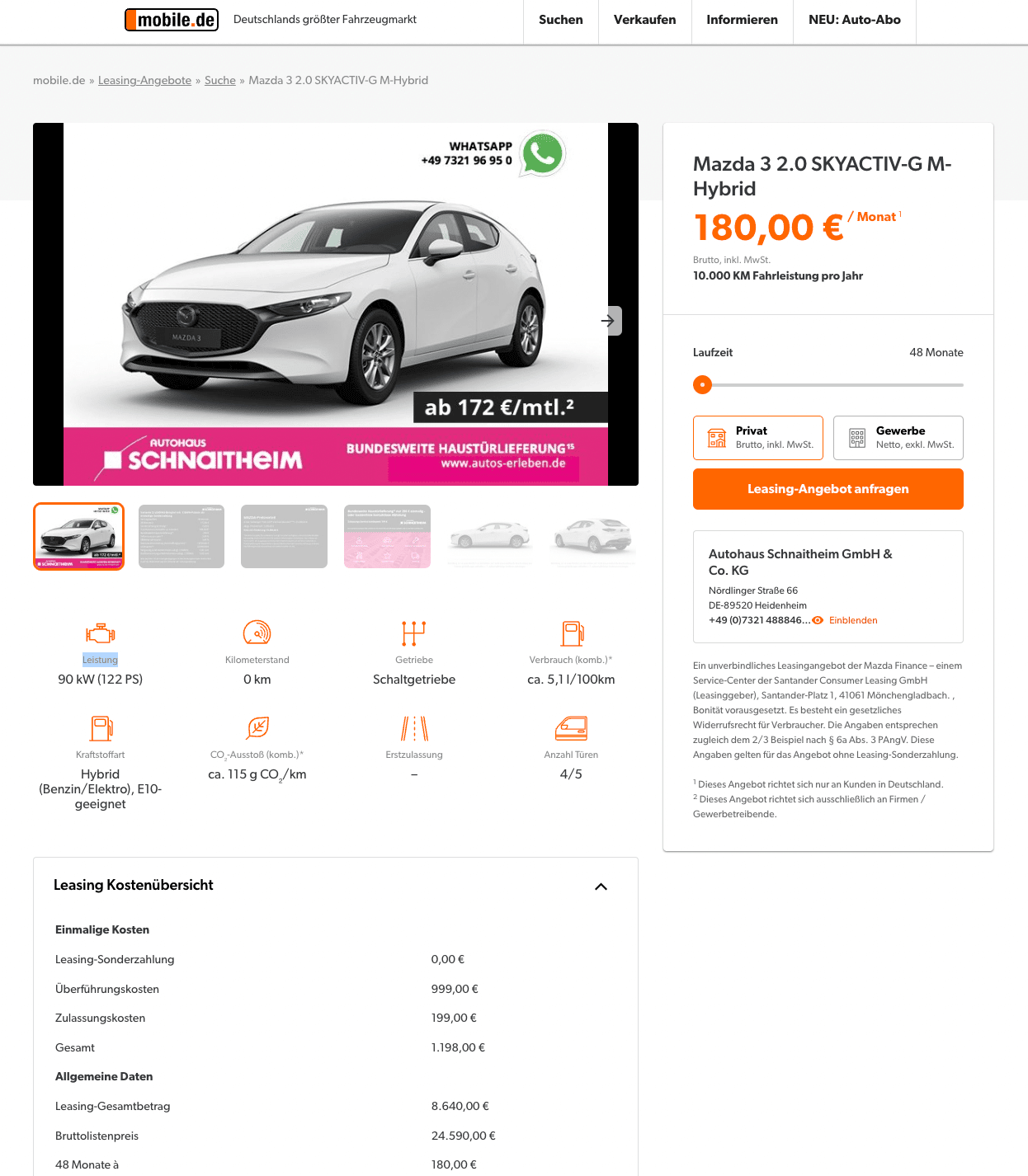The width and height of the screenshot is (1028, 1176).
Task: Click the Anzahl Türen car door icon
Action: [x=571, y=728]
